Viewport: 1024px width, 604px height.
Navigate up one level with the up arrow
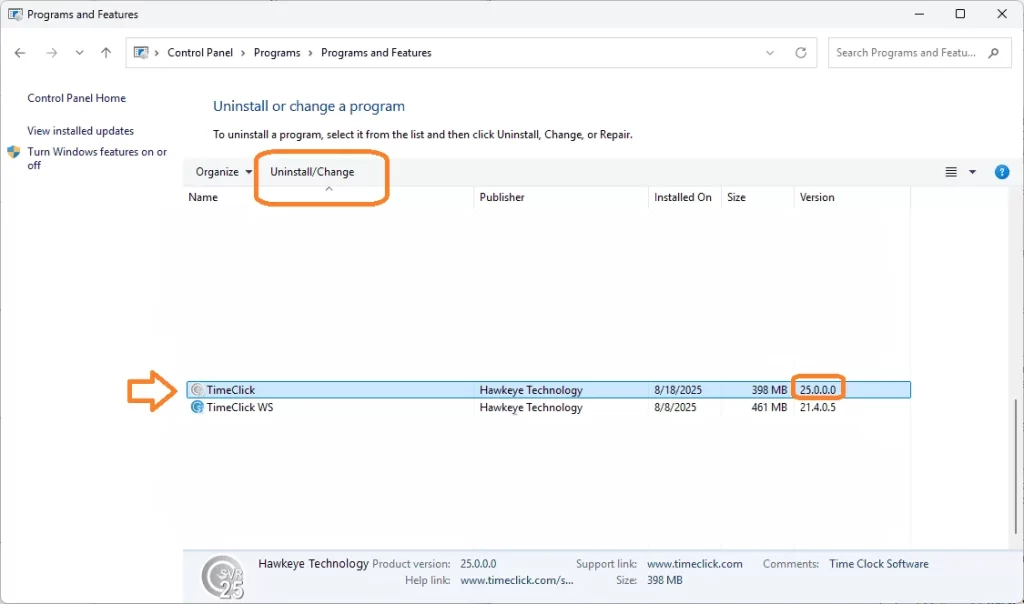[105, 52]
